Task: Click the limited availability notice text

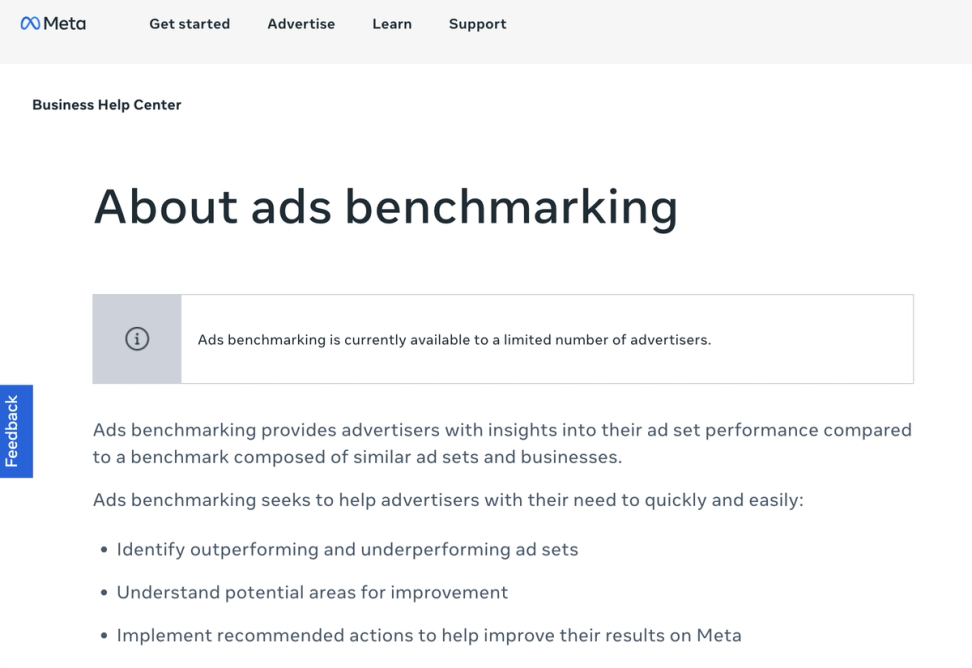Action: (x=454, y=340)
